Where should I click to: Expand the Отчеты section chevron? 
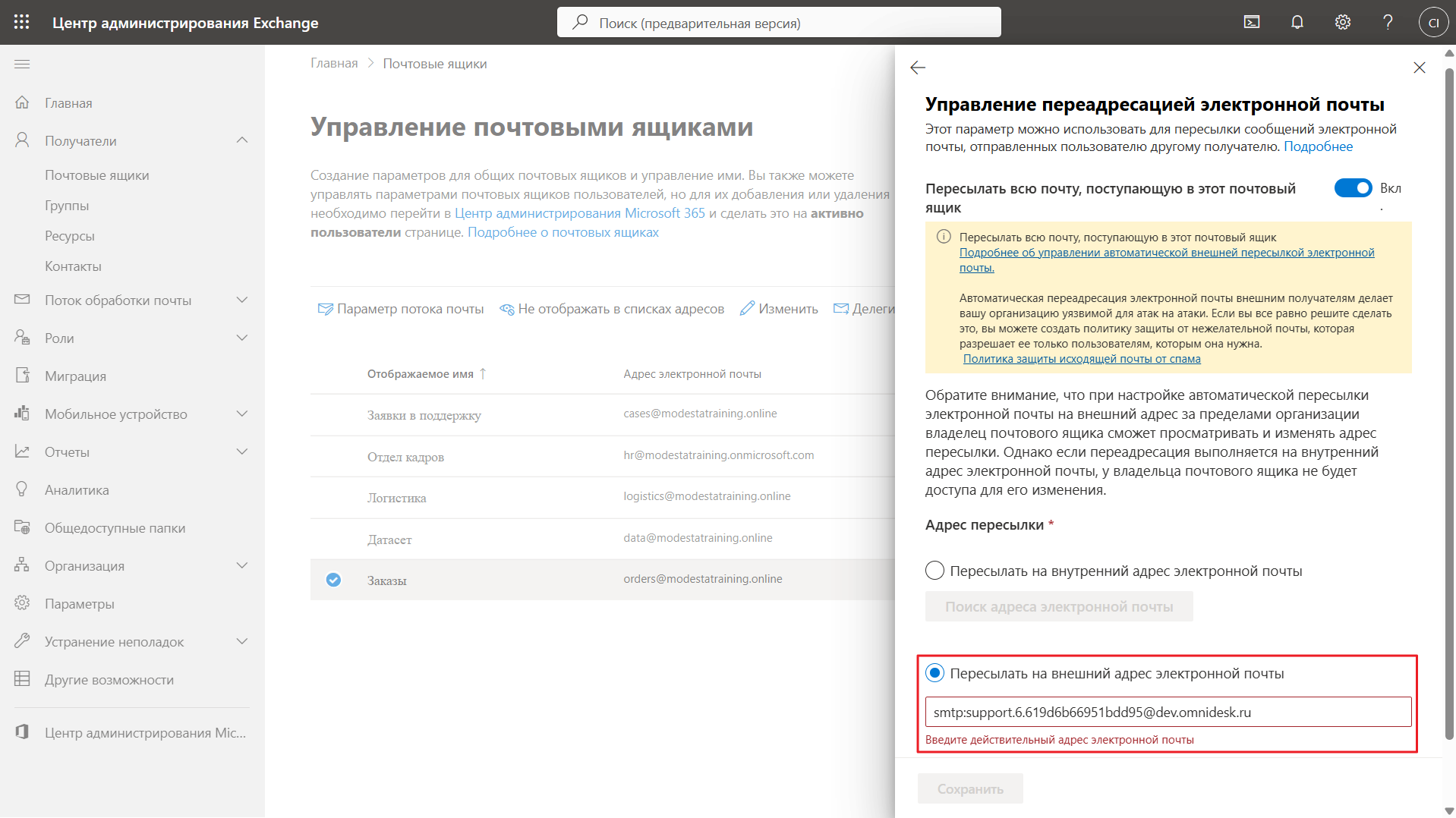point(242,451)
